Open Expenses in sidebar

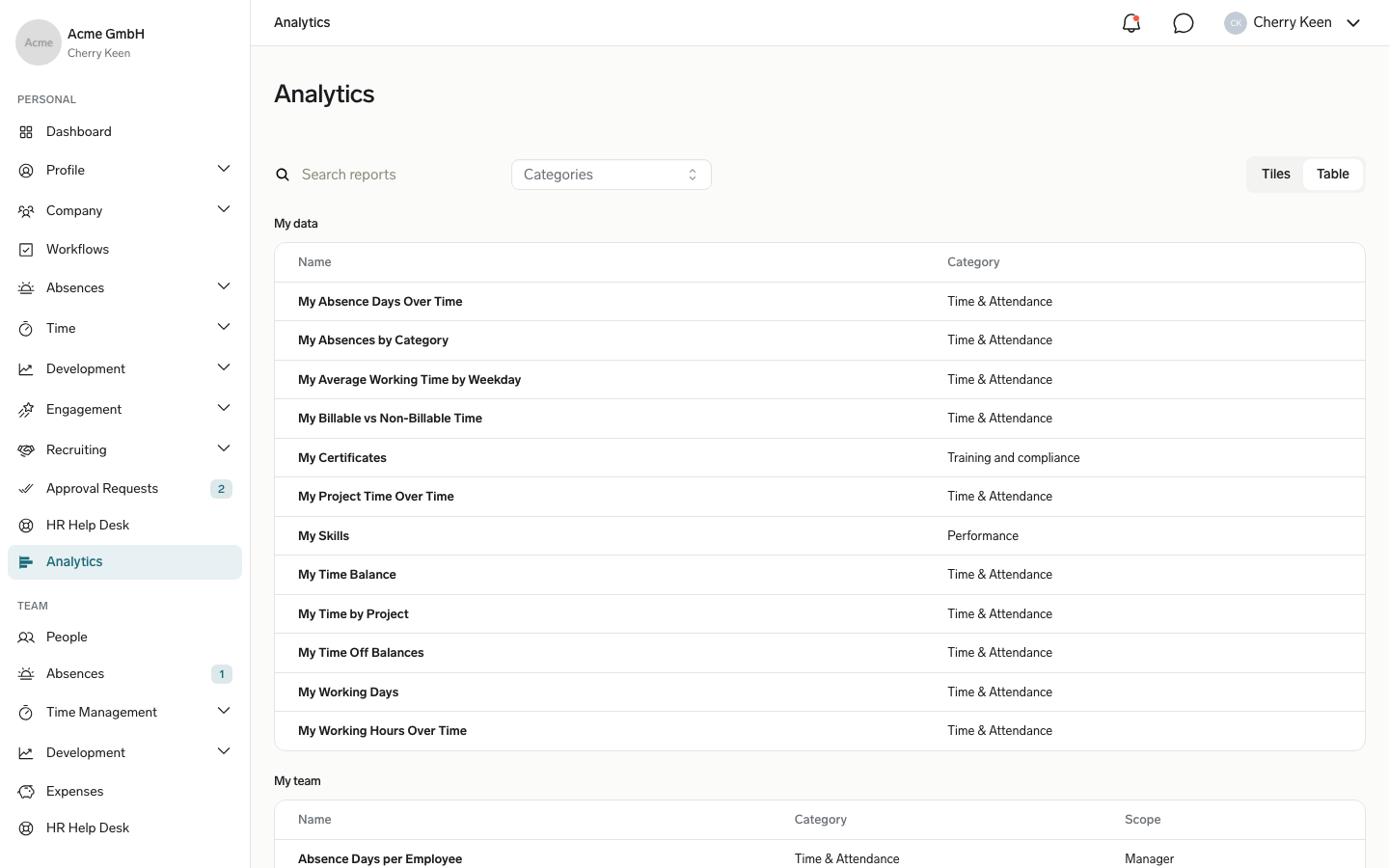124,792
